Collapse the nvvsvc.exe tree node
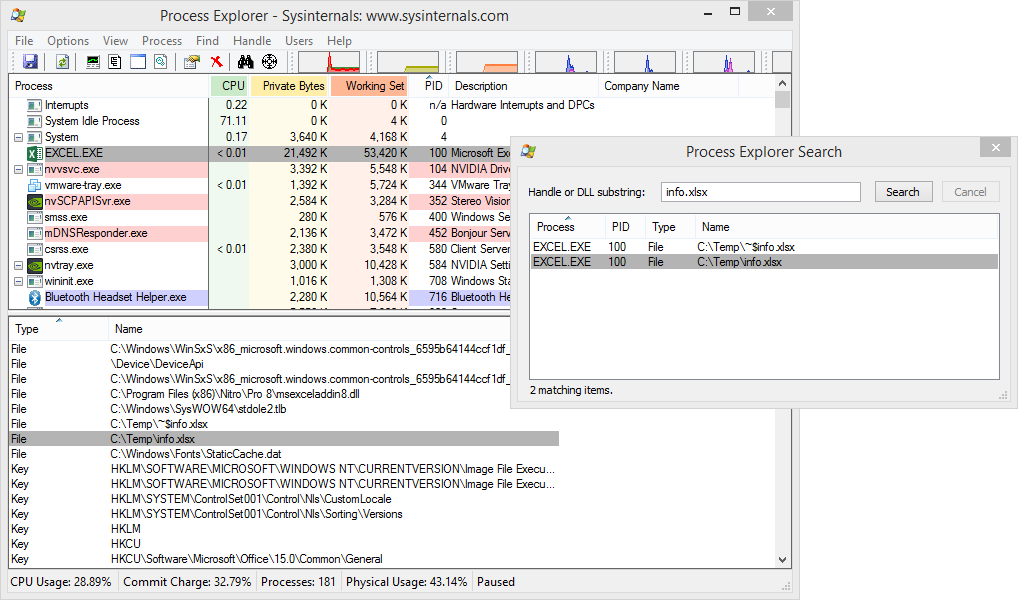Image resolution: width=1018 pixels, height=600 pixels. [18, 169]
